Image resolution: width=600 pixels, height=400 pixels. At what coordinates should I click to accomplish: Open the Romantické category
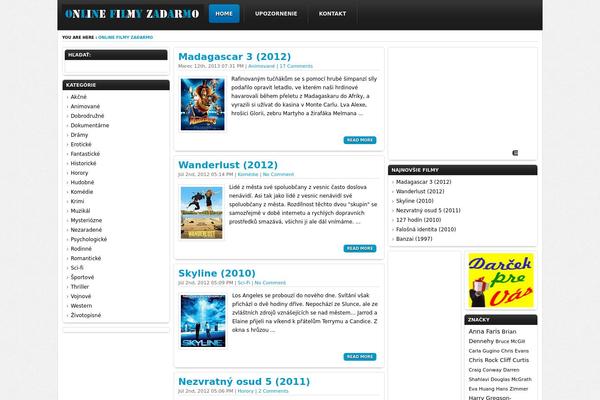coord(86,258)
